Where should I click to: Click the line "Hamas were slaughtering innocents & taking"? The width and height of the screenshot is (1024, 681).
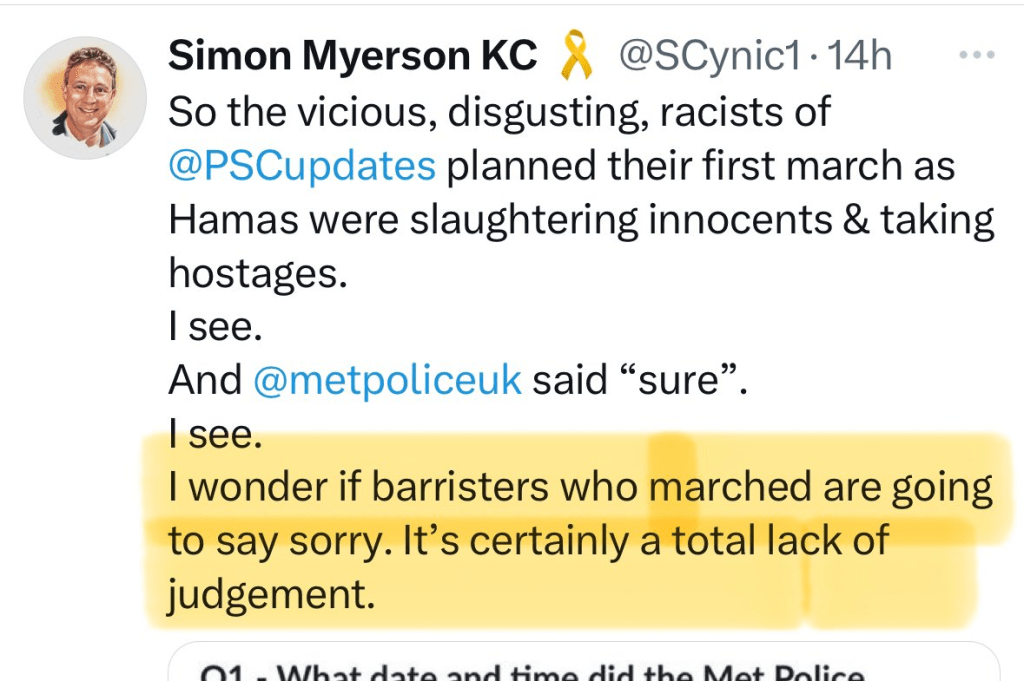[x=581, y=219]
